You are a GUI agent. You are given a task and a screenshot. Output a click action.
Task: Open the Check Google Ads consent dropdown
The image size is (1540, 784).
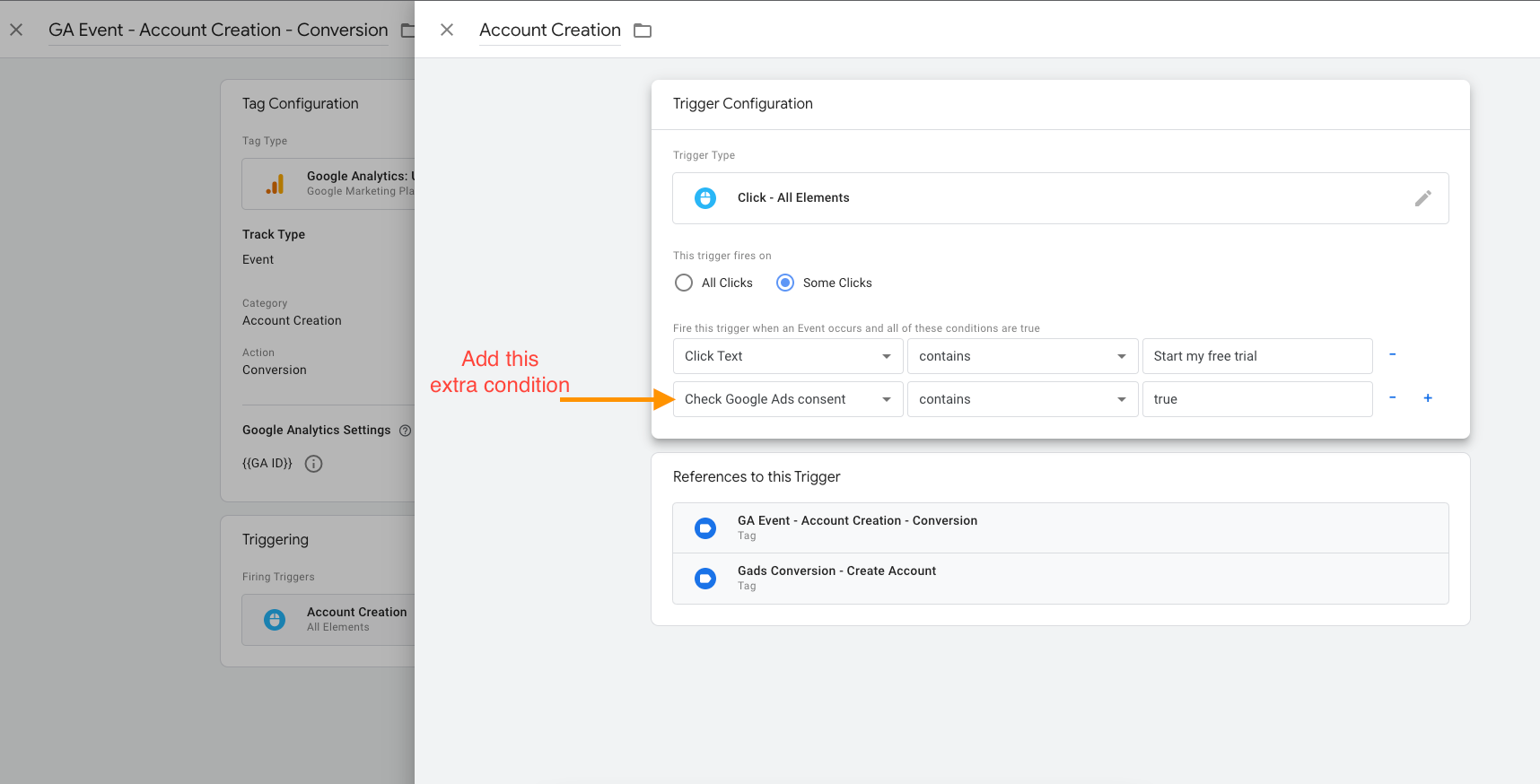(x=787, y=399)
